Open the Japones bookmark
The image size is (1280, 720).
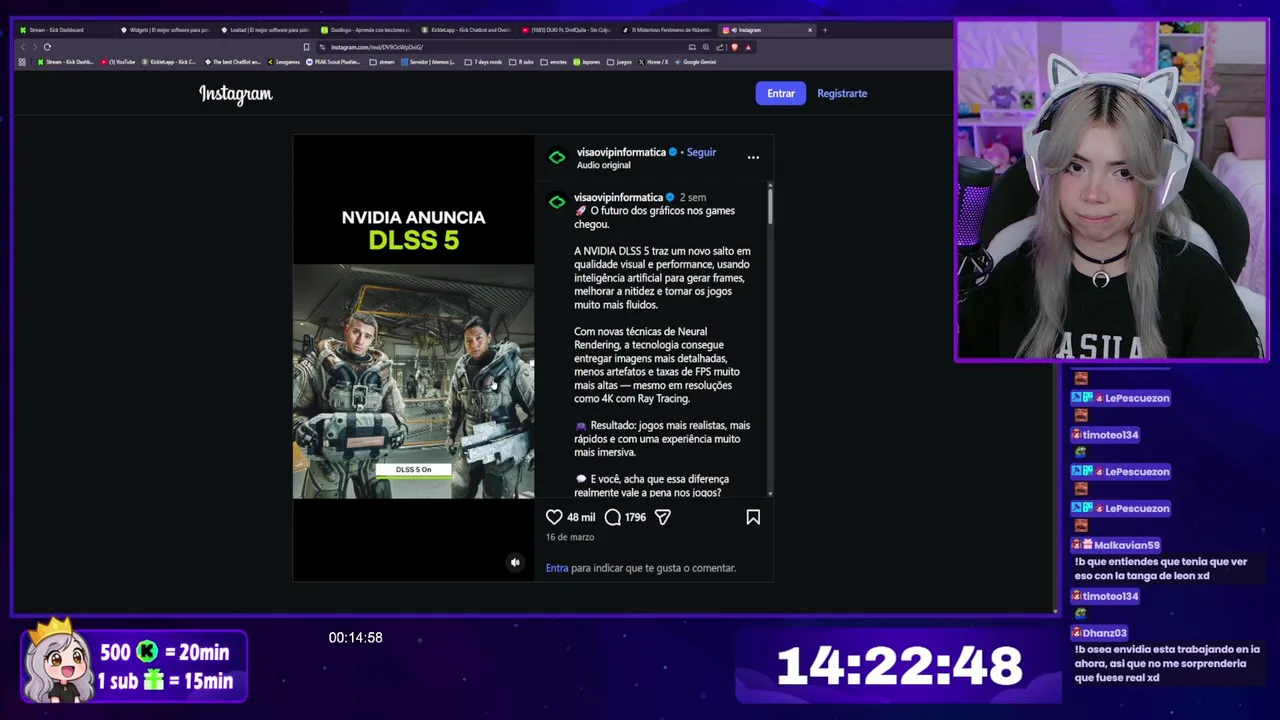tap(587, 62)
